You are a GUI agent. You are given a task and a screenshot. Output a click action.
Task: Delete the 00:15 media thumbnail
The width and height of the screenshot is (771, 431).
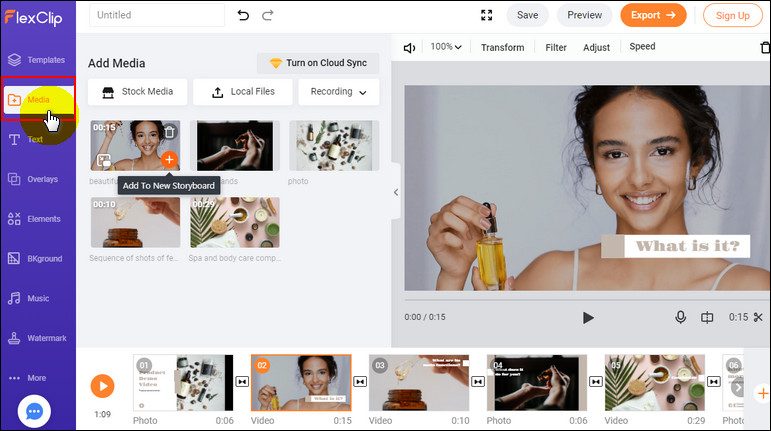[x=170, y=132]
